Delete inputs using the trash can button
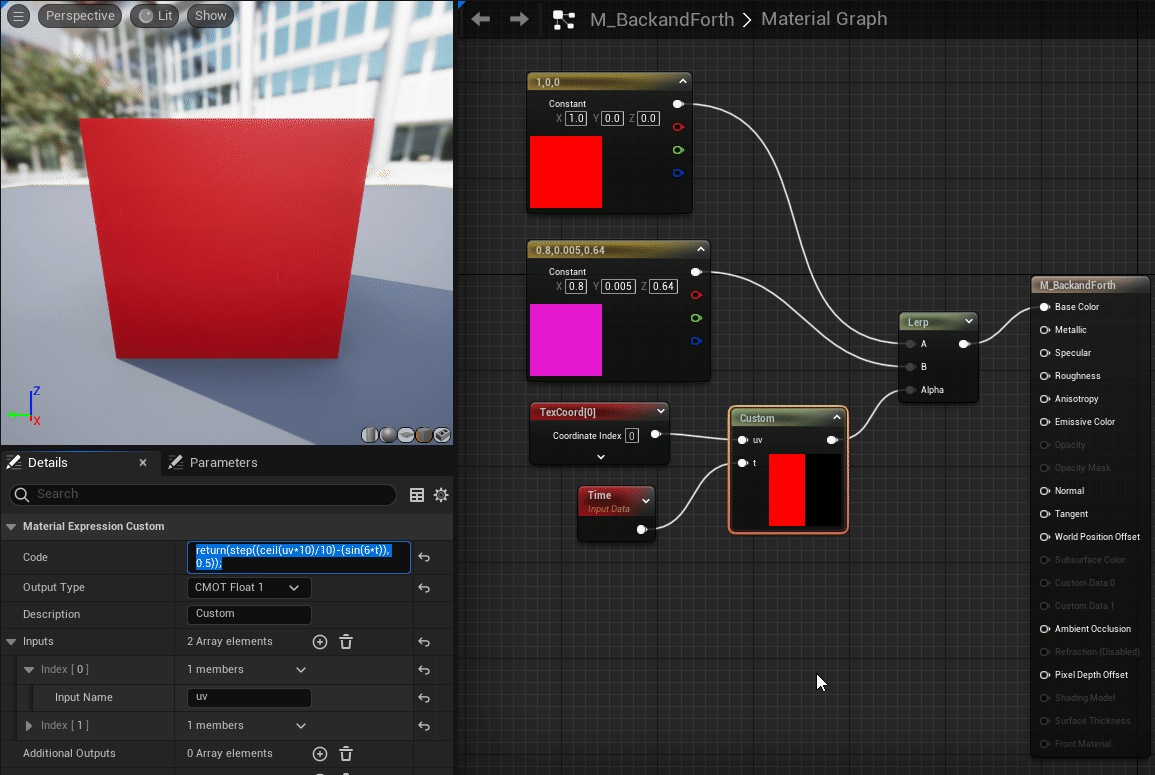1155x775 pixels. tap(345, 641)
